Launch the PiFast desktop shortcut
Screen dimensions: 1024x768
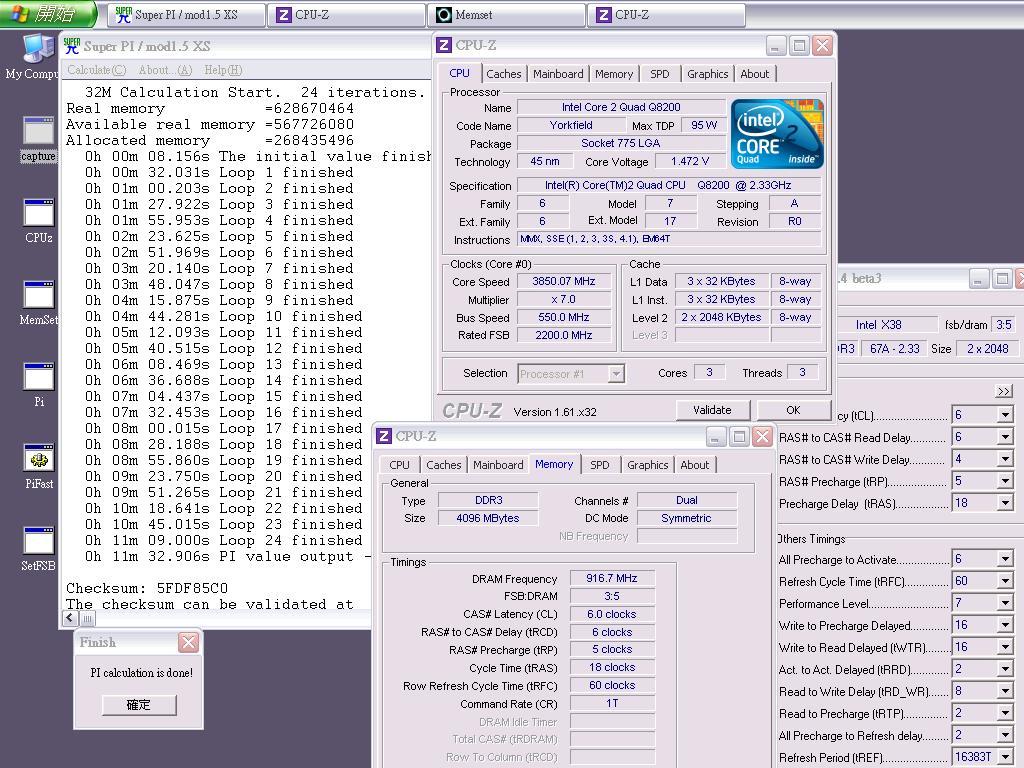pos(39,467)
